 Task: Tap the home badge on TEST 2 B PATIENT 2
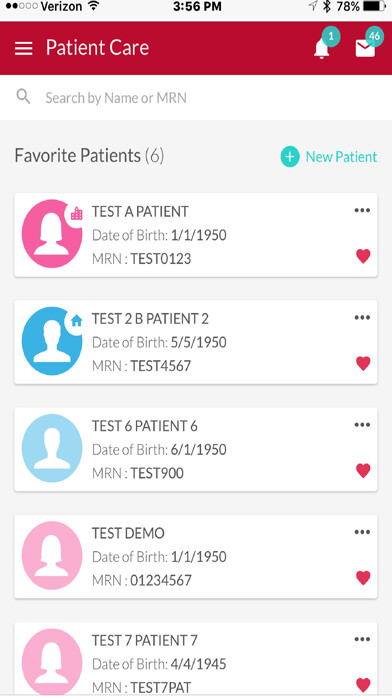pos(77,320)
